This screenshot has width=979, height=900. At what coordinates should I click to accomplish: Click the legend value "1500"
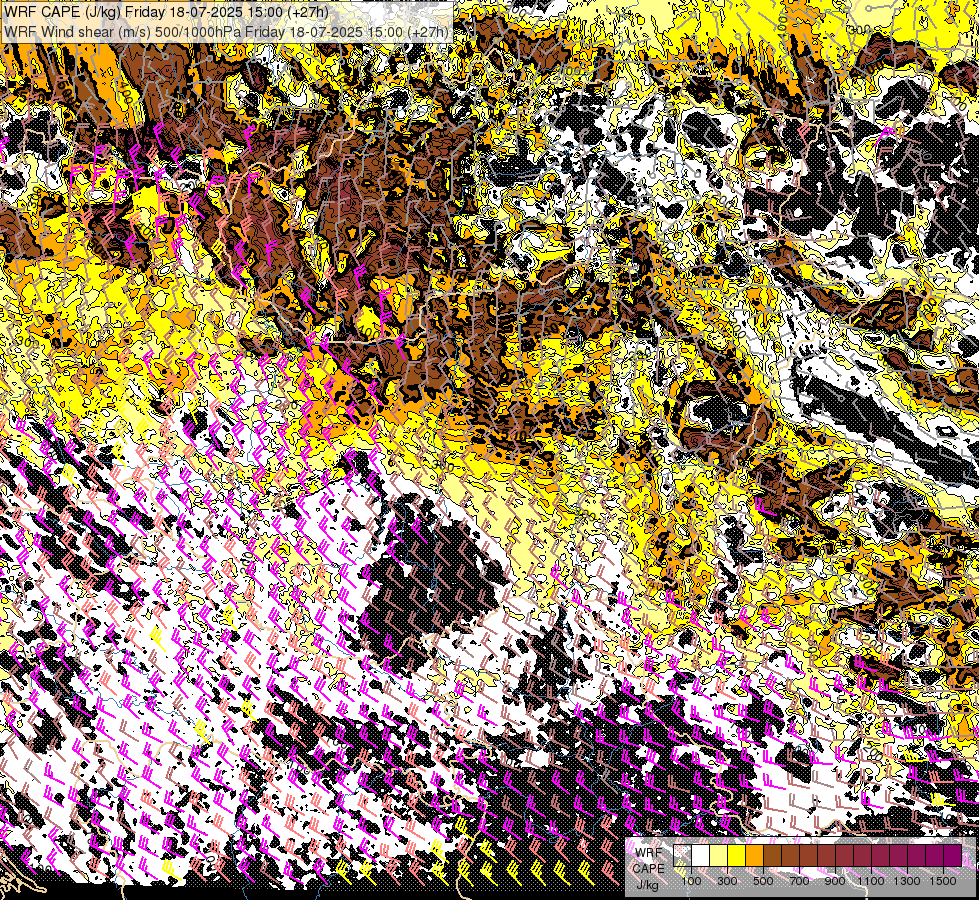coord(943,881)
